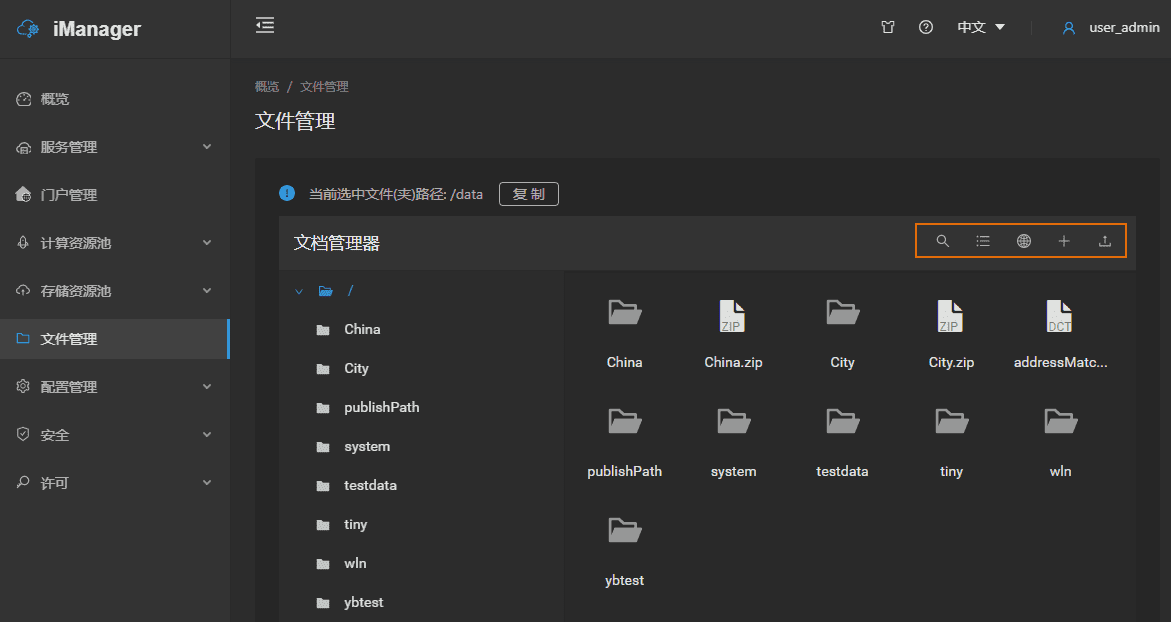Open the 中文 language dropdown
Viewport: 1171px width, 622px height.
(x=981, y=28)
